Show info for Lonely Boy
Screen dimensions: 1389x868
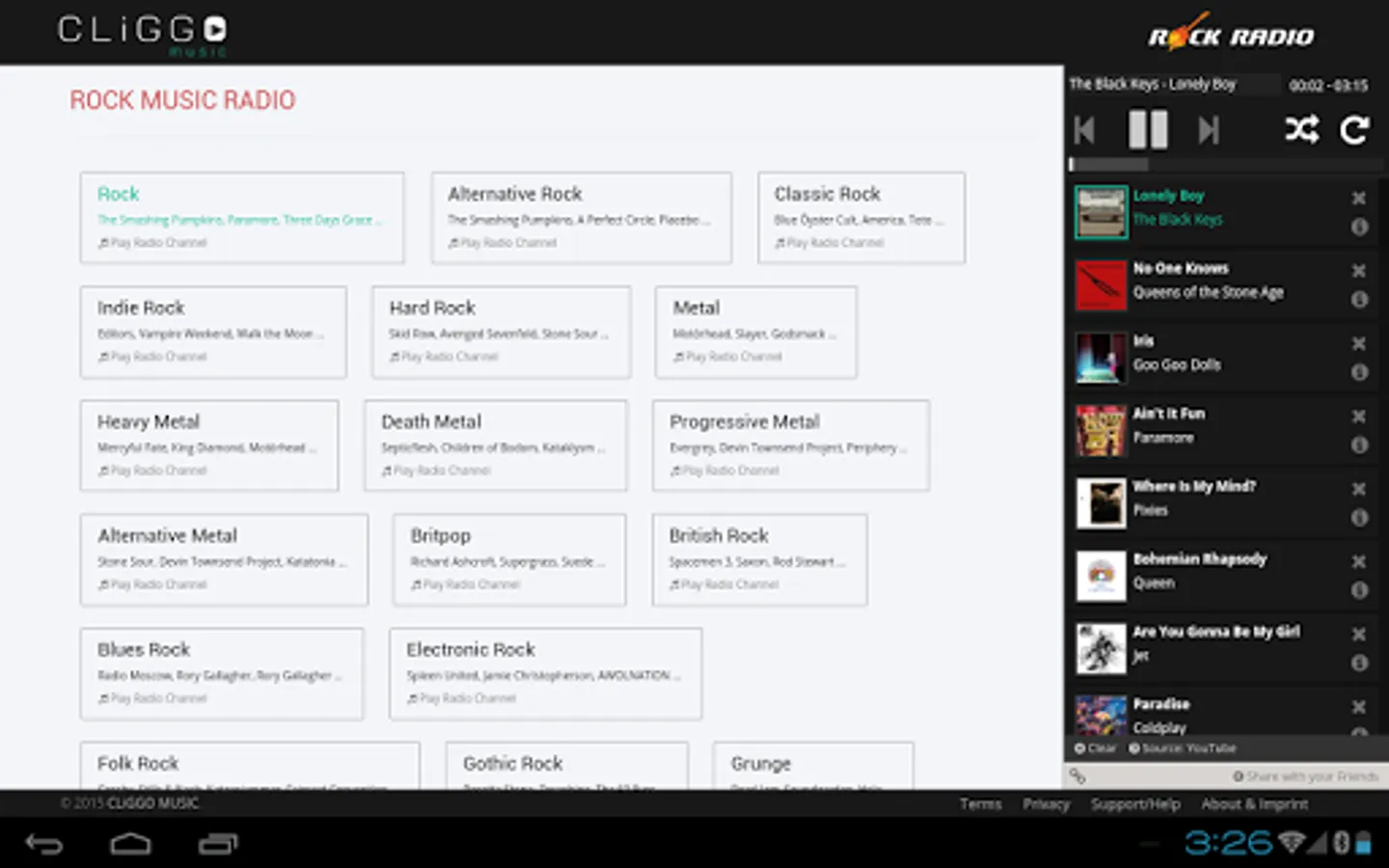tap(1359, 227)
